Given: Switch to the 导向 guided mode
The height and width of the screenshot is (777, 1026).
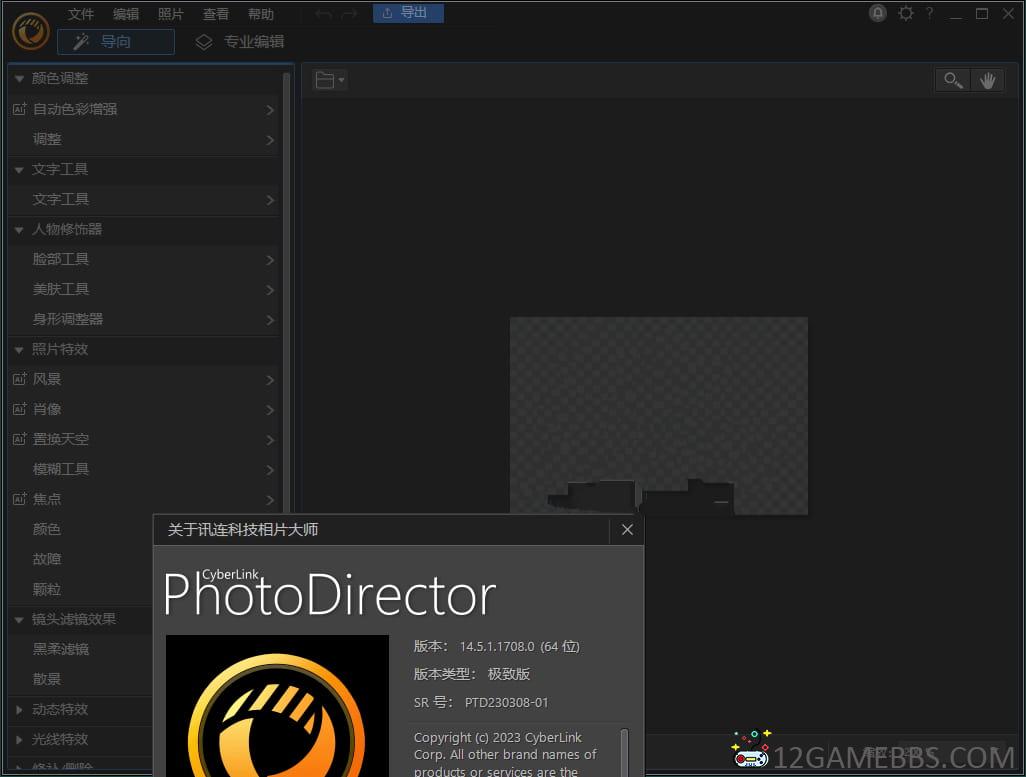Looking at the screenshot, I should [x=115, y=42].
